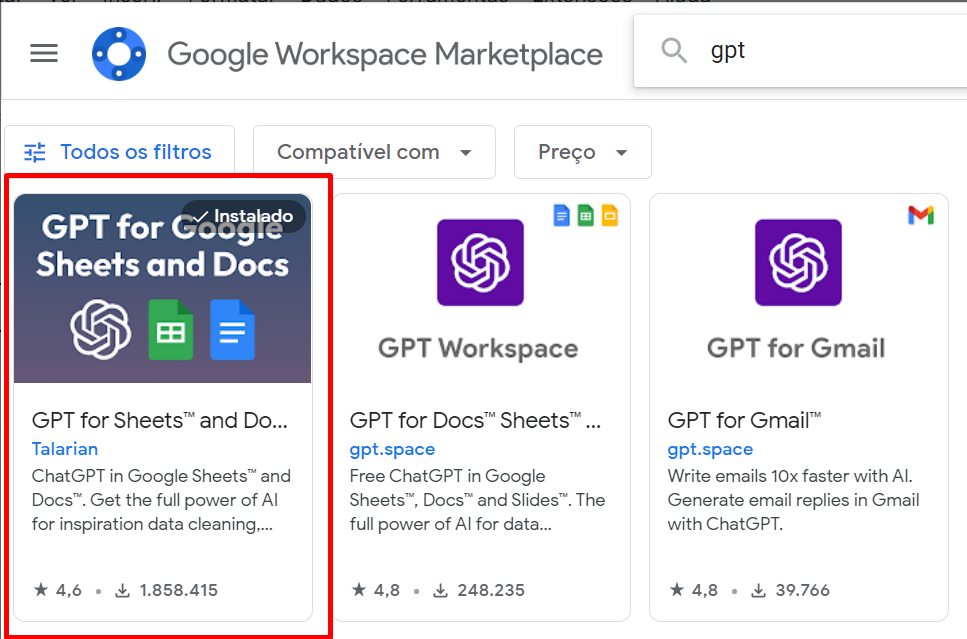Open GPT for Google Sheets and Docs thumbnail
The image size is (967, 639).
(163, 289)
